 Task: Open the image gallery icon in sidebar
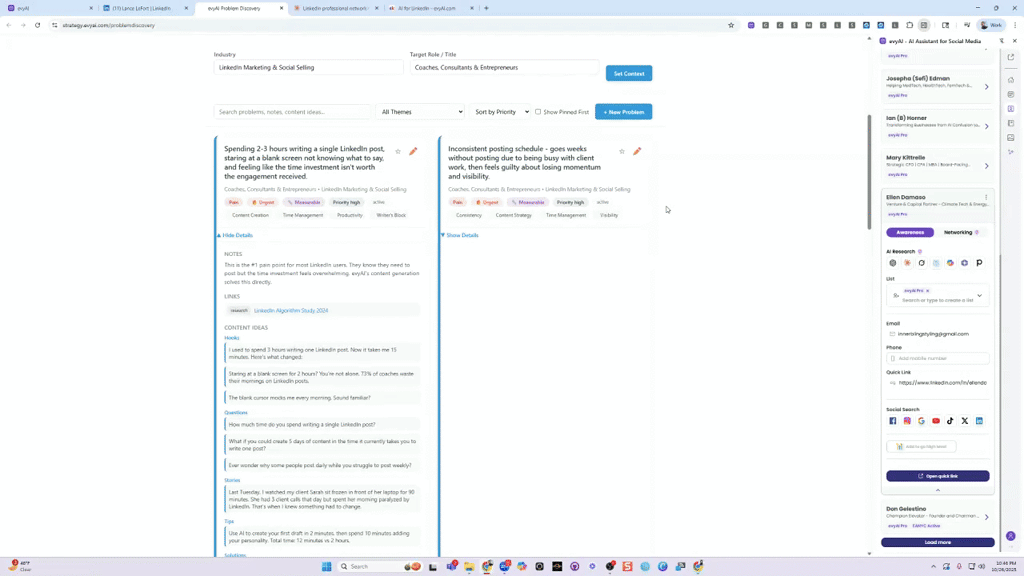[x=1011, y=138]
